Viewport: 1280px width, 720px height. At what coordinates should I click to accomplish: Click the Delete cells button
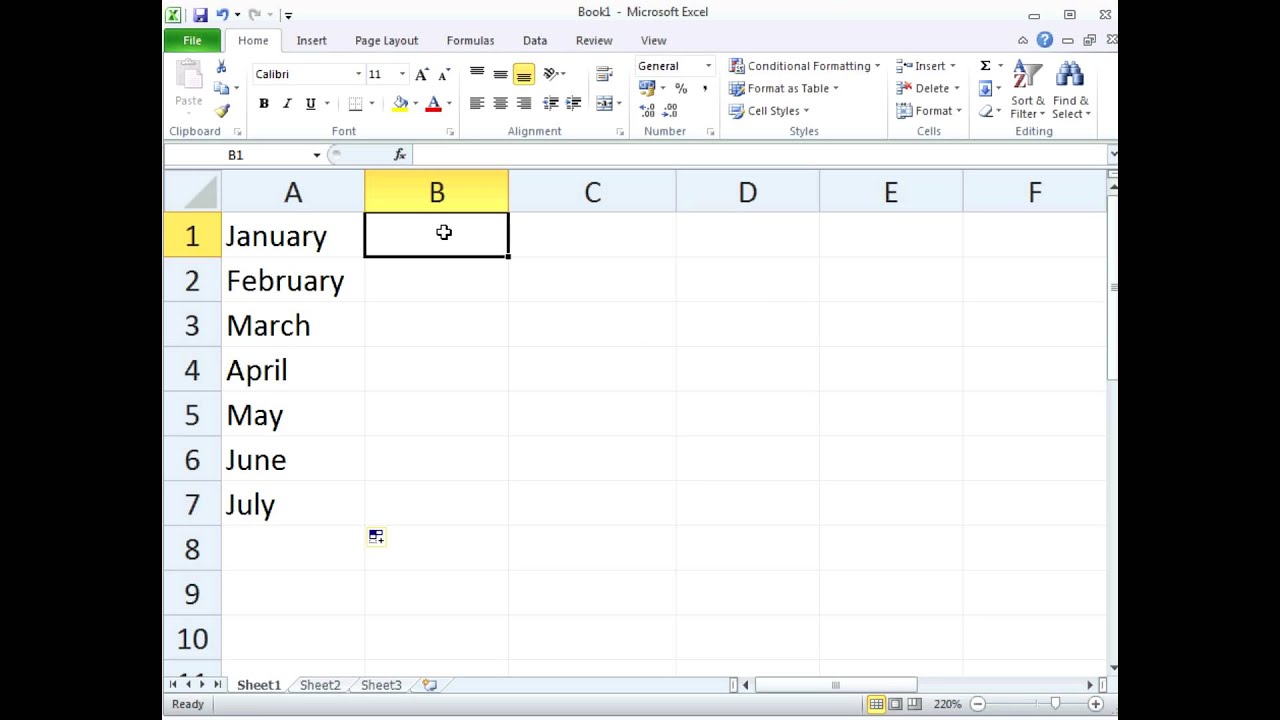pos(929,88)
